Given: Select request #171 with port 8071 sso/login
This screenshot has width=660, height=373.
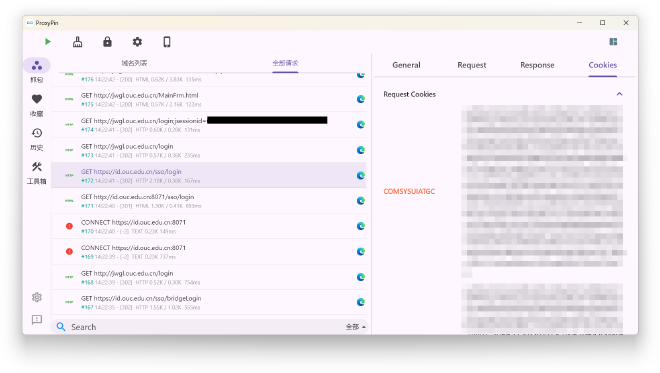Looking at the screenshot, I should pos(209,201).
